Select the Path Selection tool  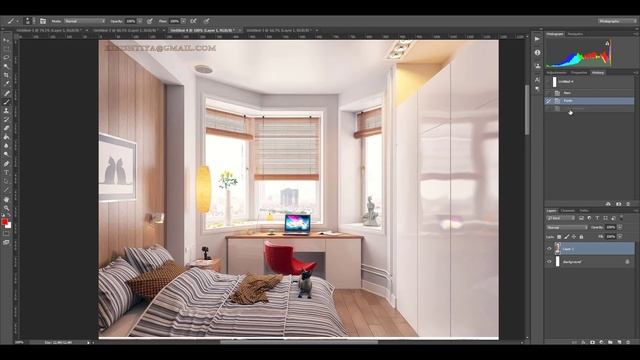point(6,181)
